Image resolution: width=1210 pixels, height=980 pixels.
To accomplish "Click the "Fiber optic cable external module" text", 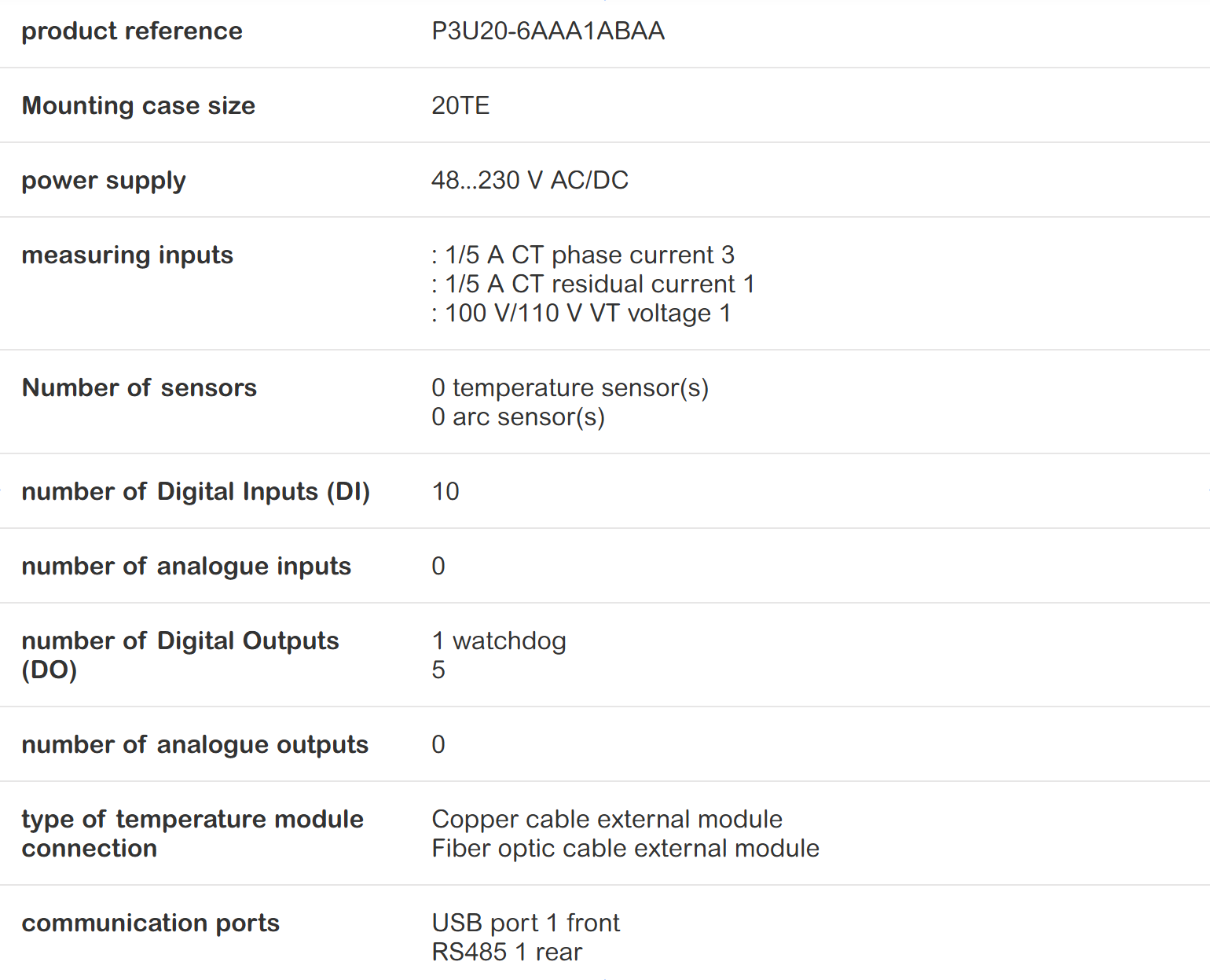I will (625, 848).
